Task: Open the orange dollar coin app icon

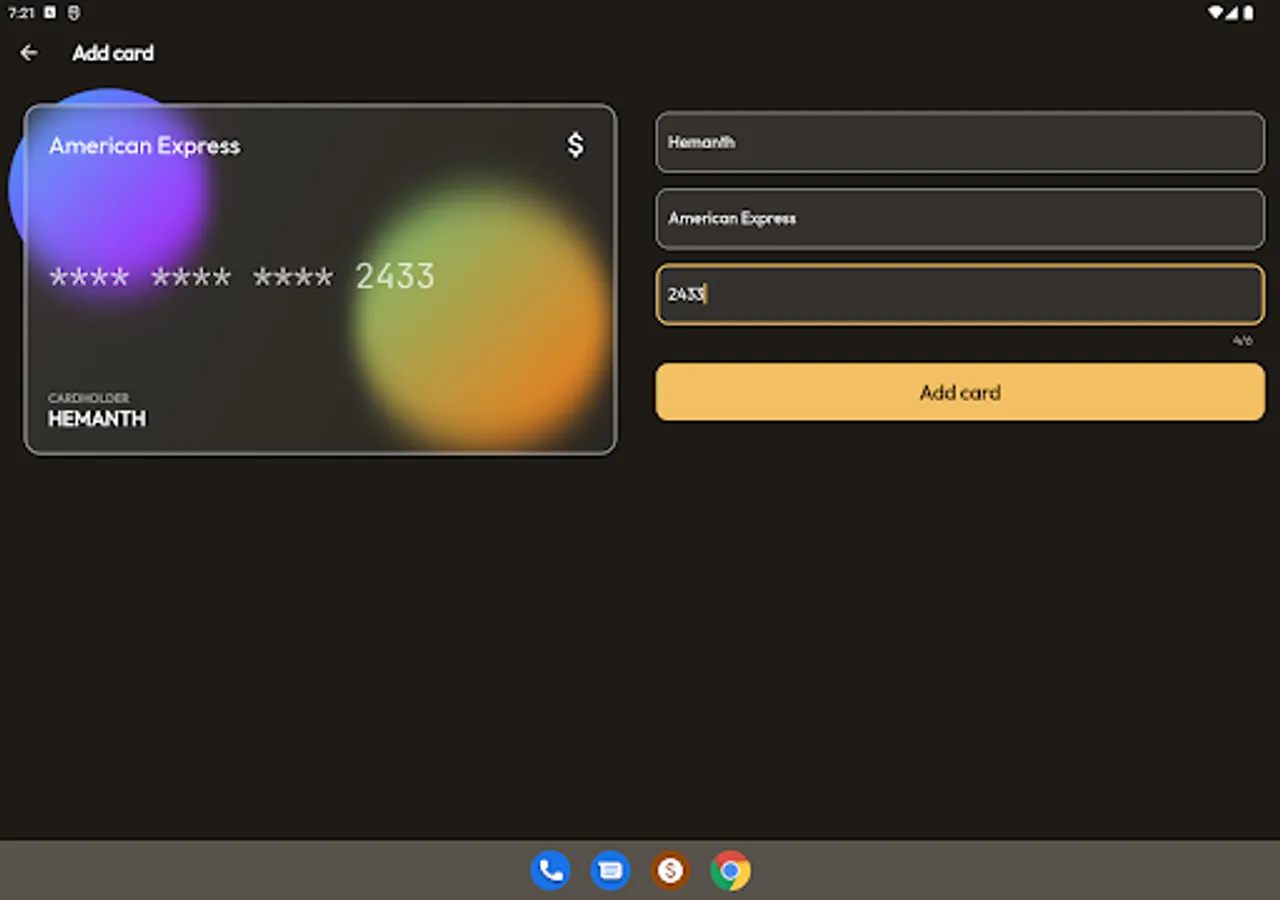Action: pos(670,870)
